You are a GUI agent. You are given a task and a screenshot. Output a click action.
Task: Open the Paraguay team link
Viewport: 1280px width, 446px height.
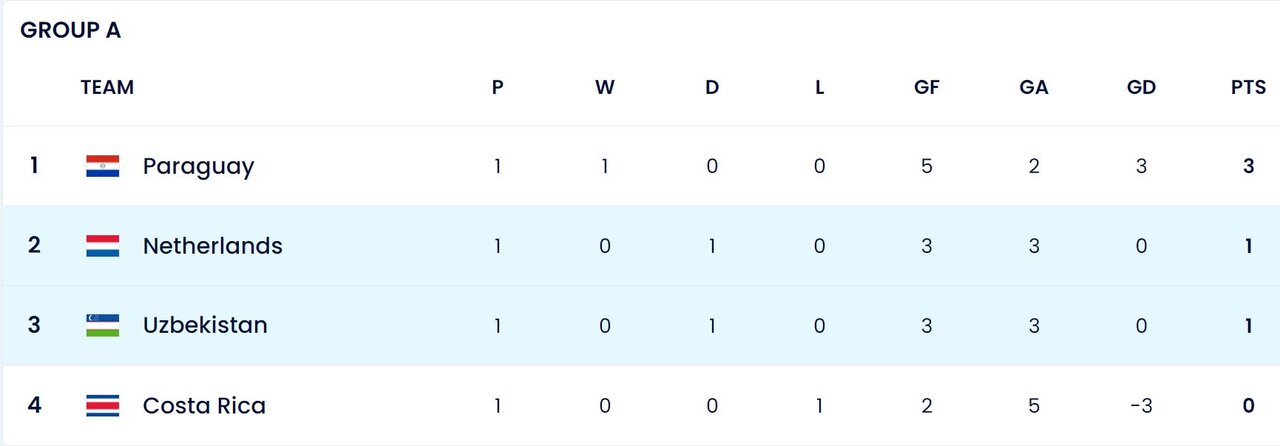(198, 166)
